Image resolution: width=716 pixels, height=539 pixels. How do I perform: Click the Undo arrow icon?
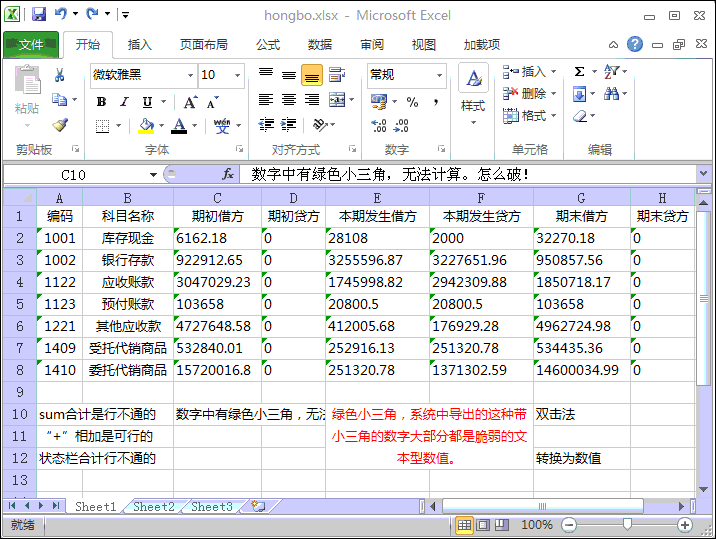(x=61, y=14)
